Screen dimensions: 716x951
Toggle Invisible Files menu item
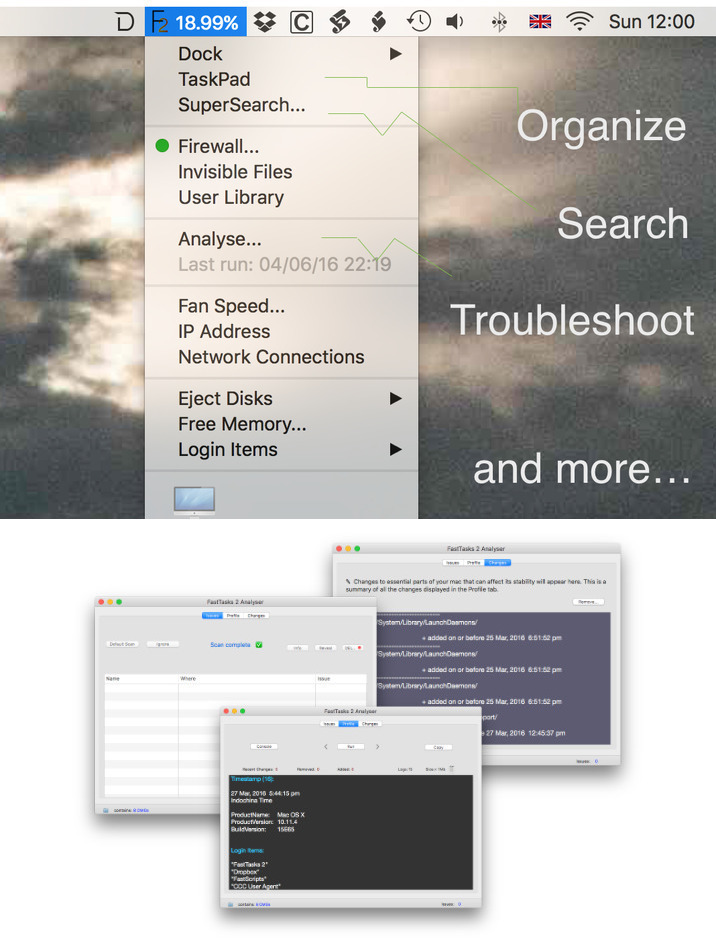click(235, 172)
